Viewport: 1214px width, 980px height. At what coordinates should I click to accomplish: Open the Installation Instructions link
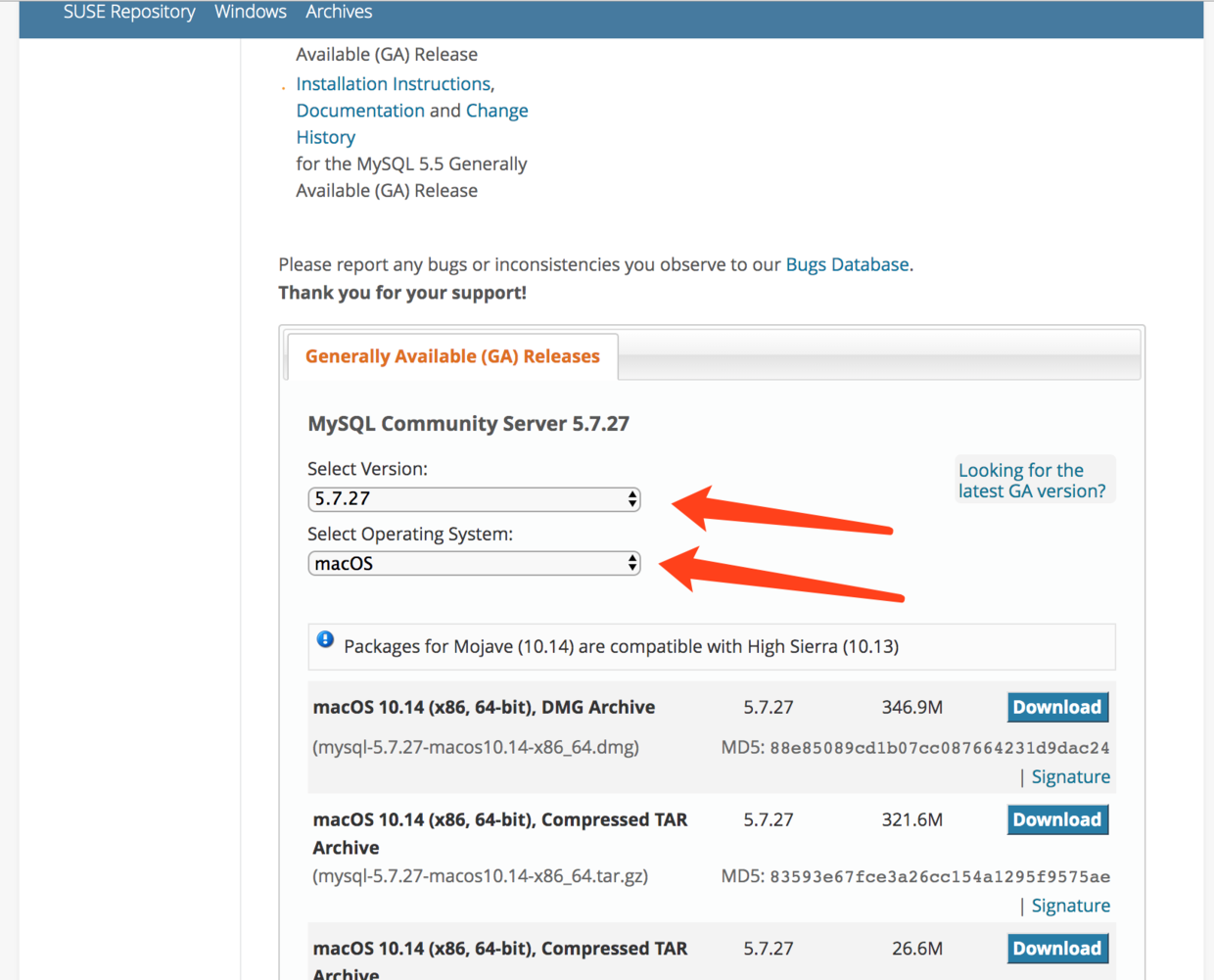394,84
